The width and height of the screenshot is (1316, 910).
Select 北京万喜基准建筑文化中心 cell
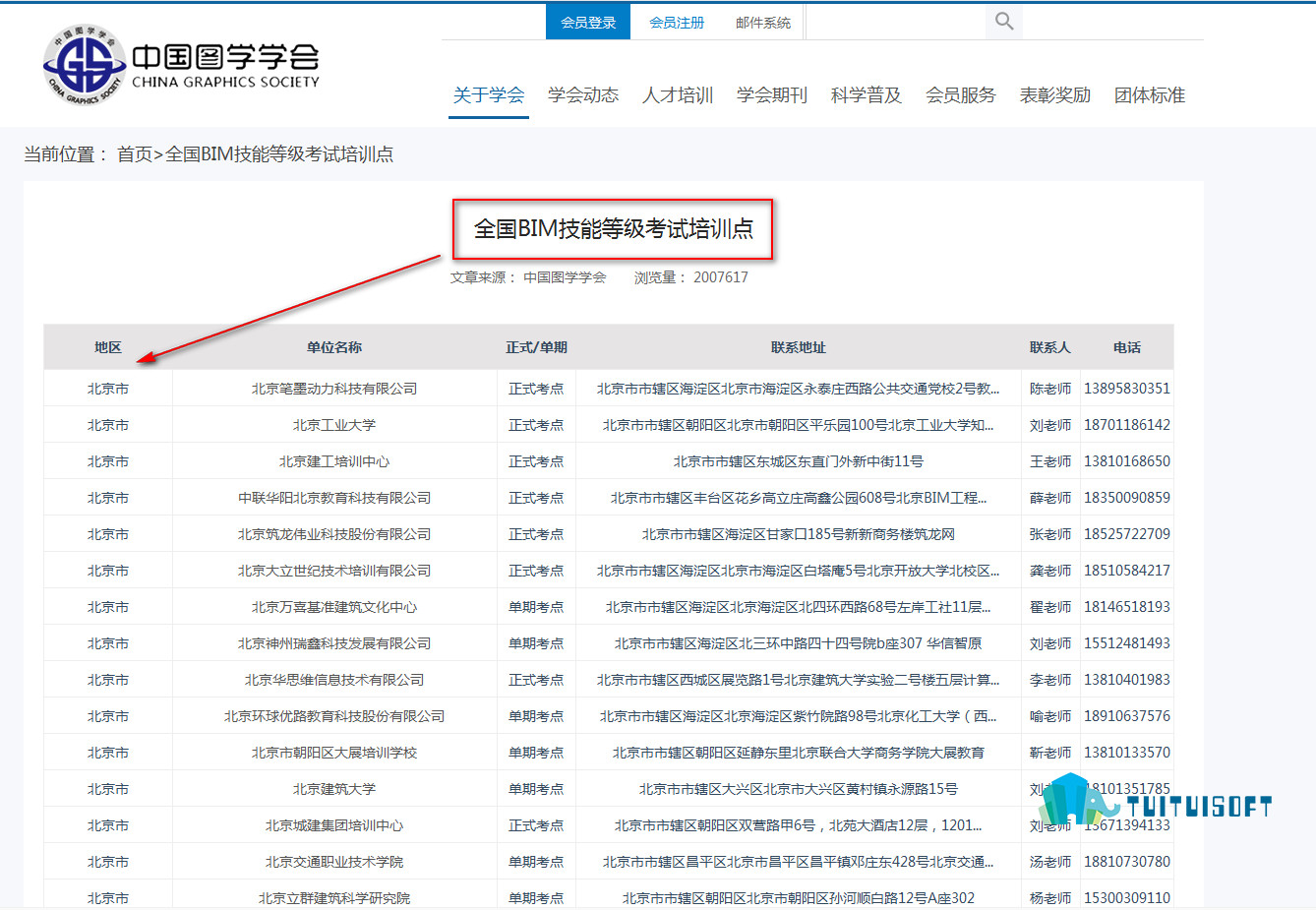(334, 607)
